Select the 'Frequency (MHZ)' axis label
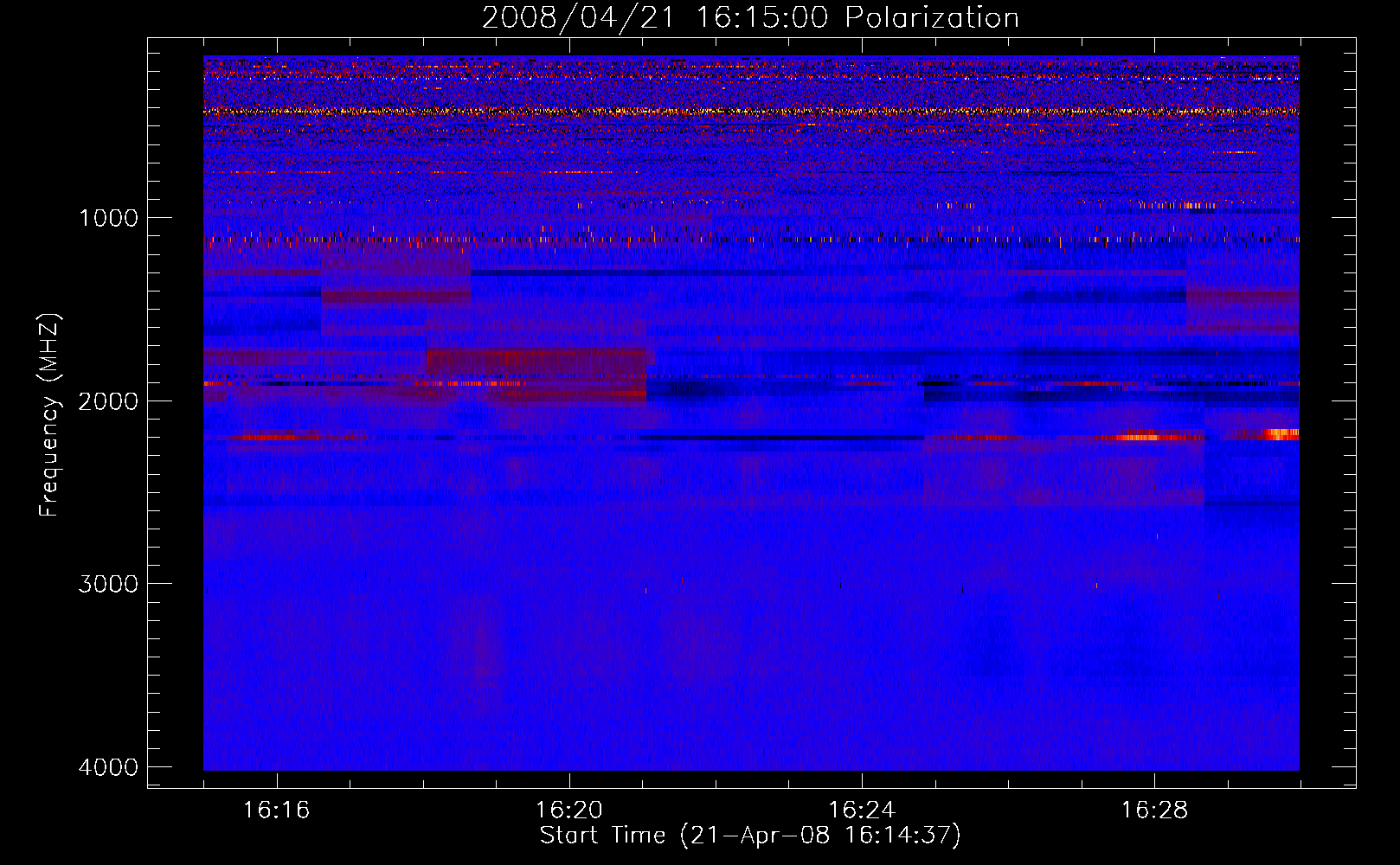 coord(49,415)
